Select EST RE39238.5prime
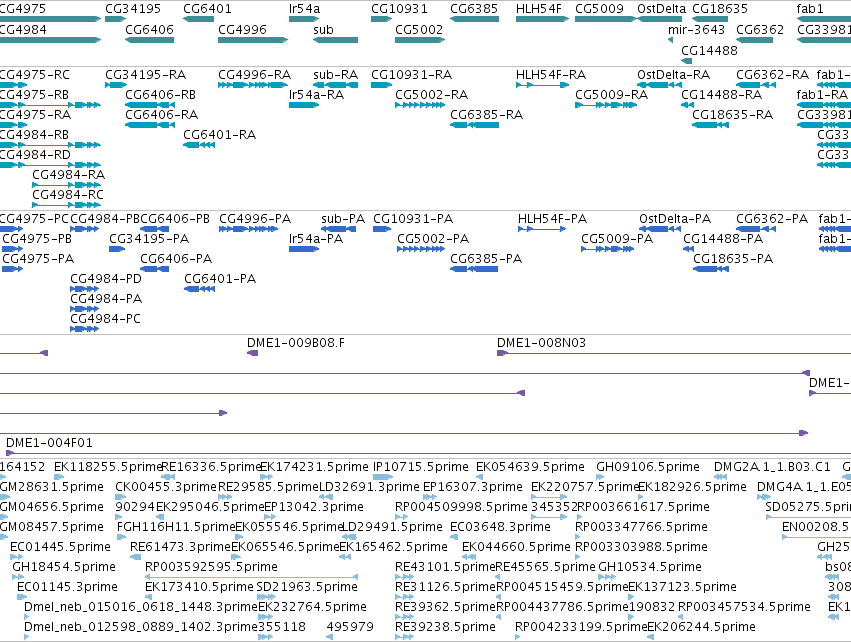This screenshot has width=851, height=642. click(x=445, y=627)
